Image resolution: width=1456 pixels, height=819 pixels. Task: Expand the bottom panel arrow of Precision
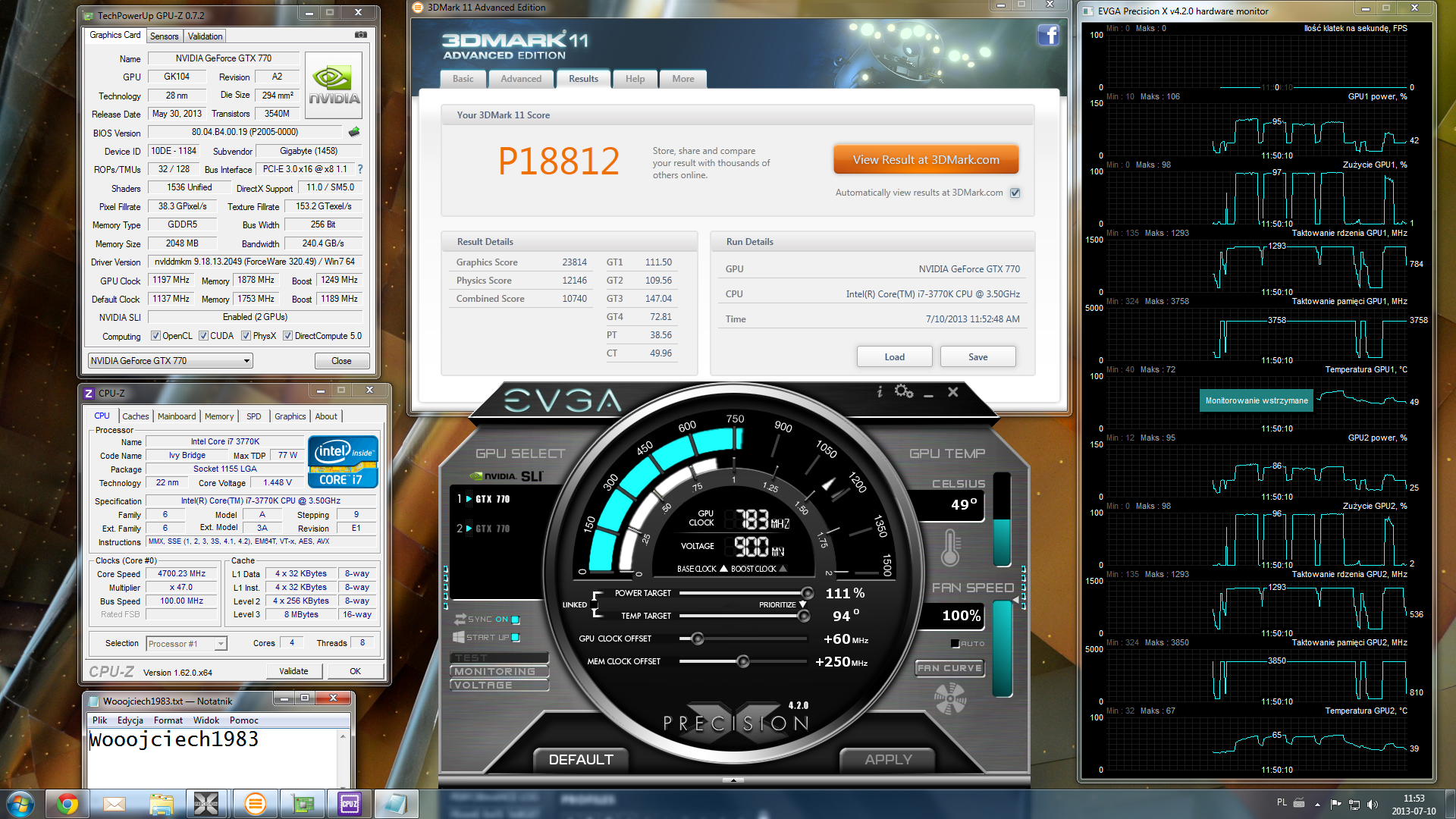733,780
